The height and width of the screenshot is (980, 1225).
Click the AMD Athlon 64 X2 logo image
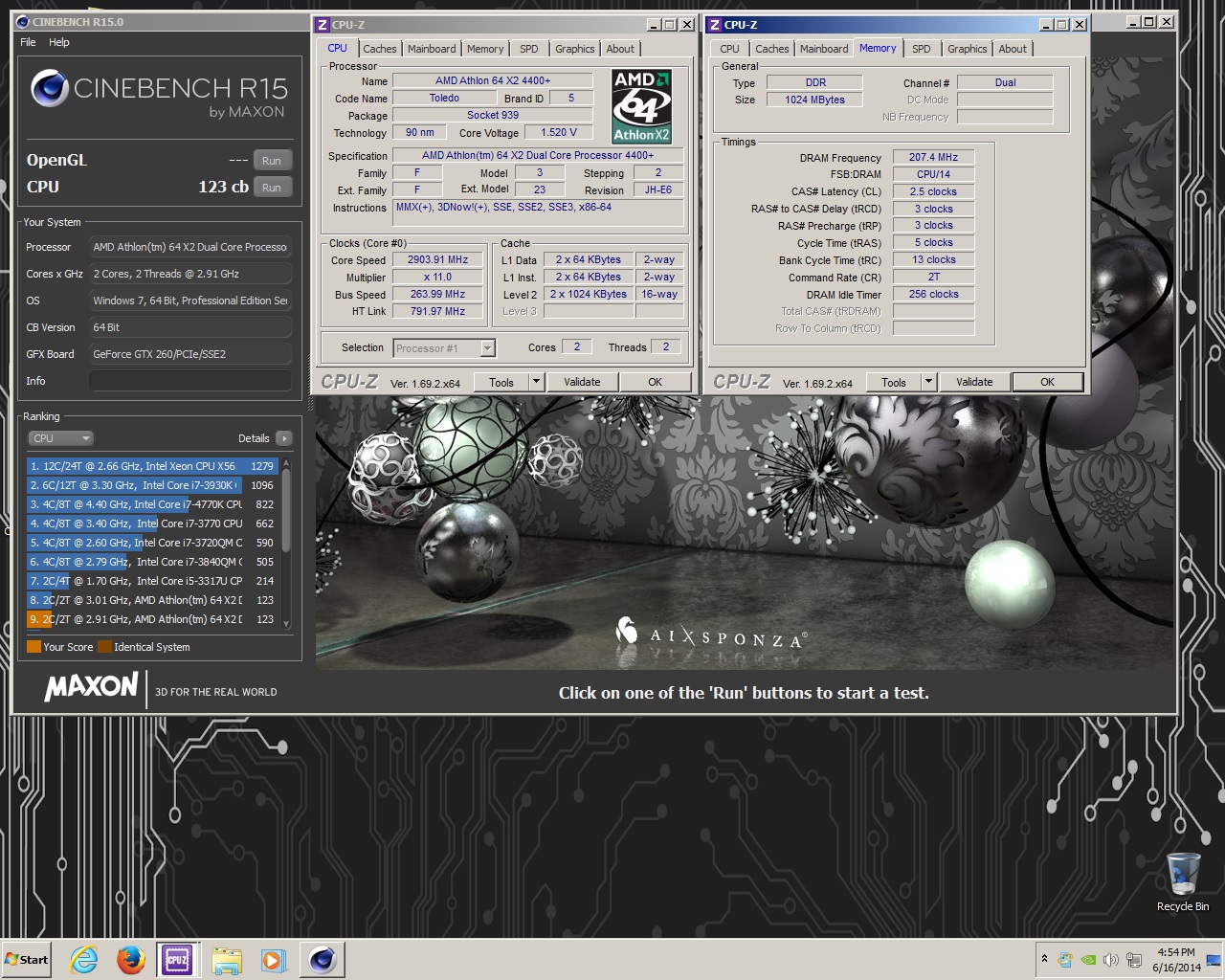(641, 106)
